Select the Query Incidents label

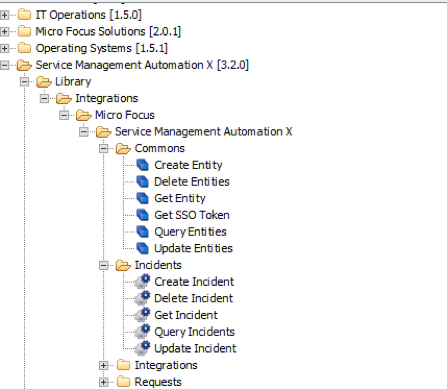coord(195,332)
